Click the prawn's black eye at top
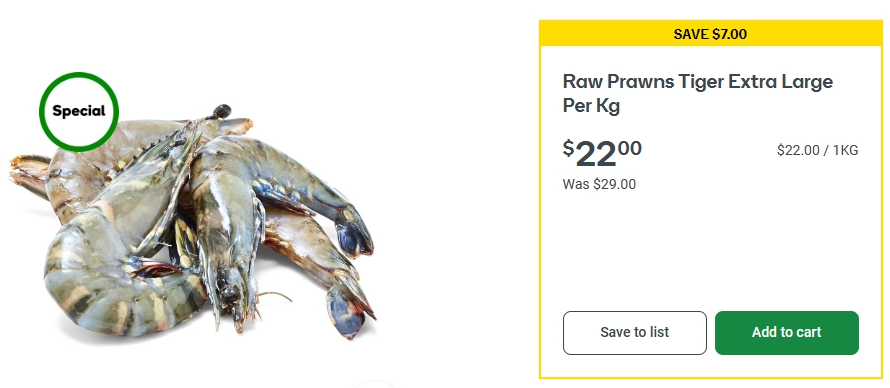The width and height of the screenshot is (890, 388). 221,111
